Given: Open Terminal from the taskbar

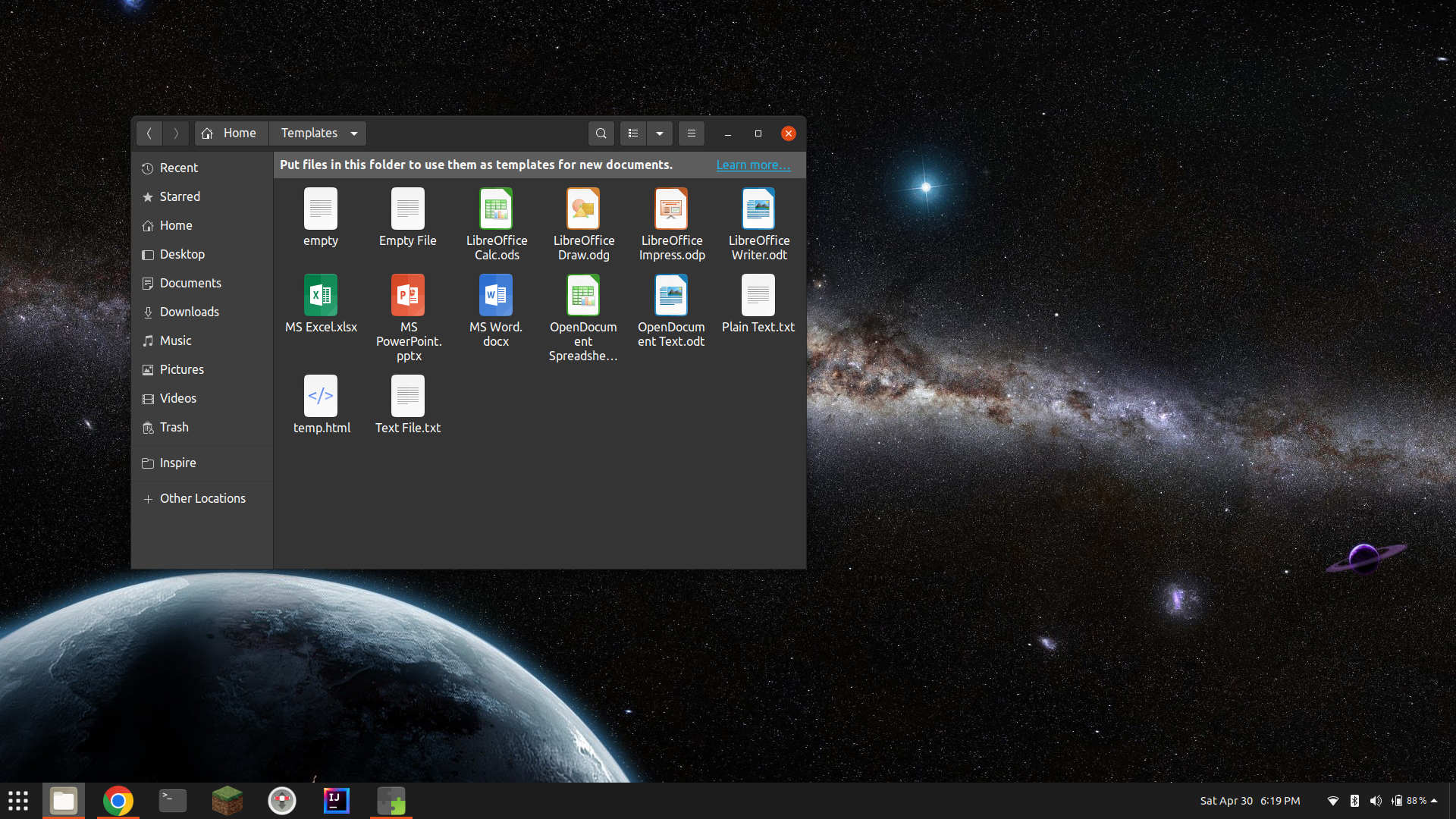Looking at the screenshot, I should pos(173,801).
